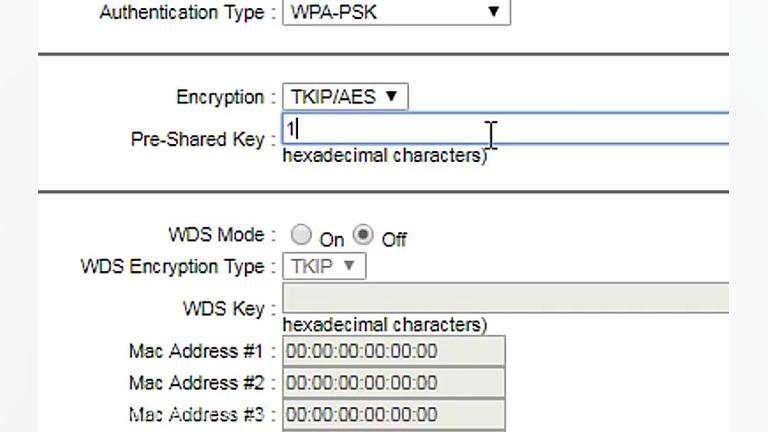
Task: Click the Mac Address #1 label
Action: (x=195, y=351)
